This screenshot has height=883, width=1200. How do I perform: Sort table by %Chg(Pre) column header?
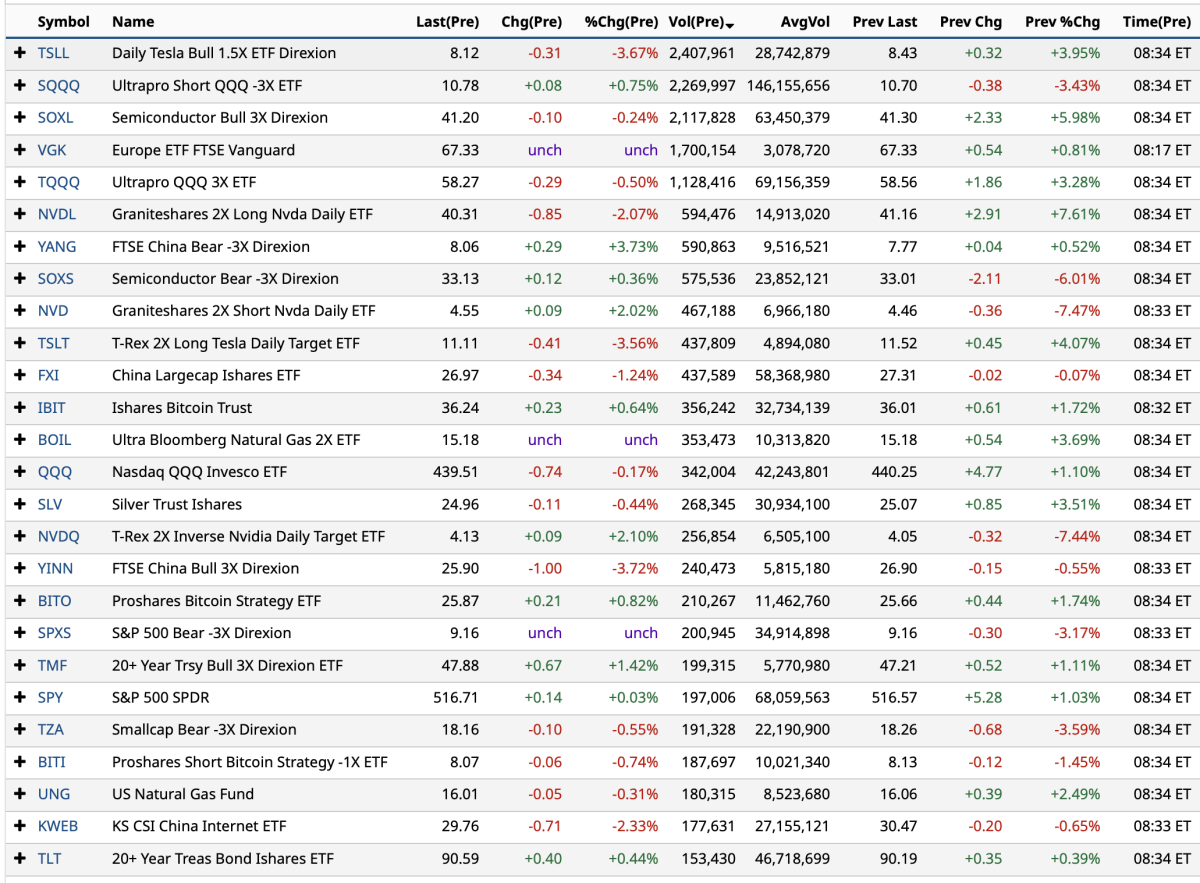click(621, 22)
